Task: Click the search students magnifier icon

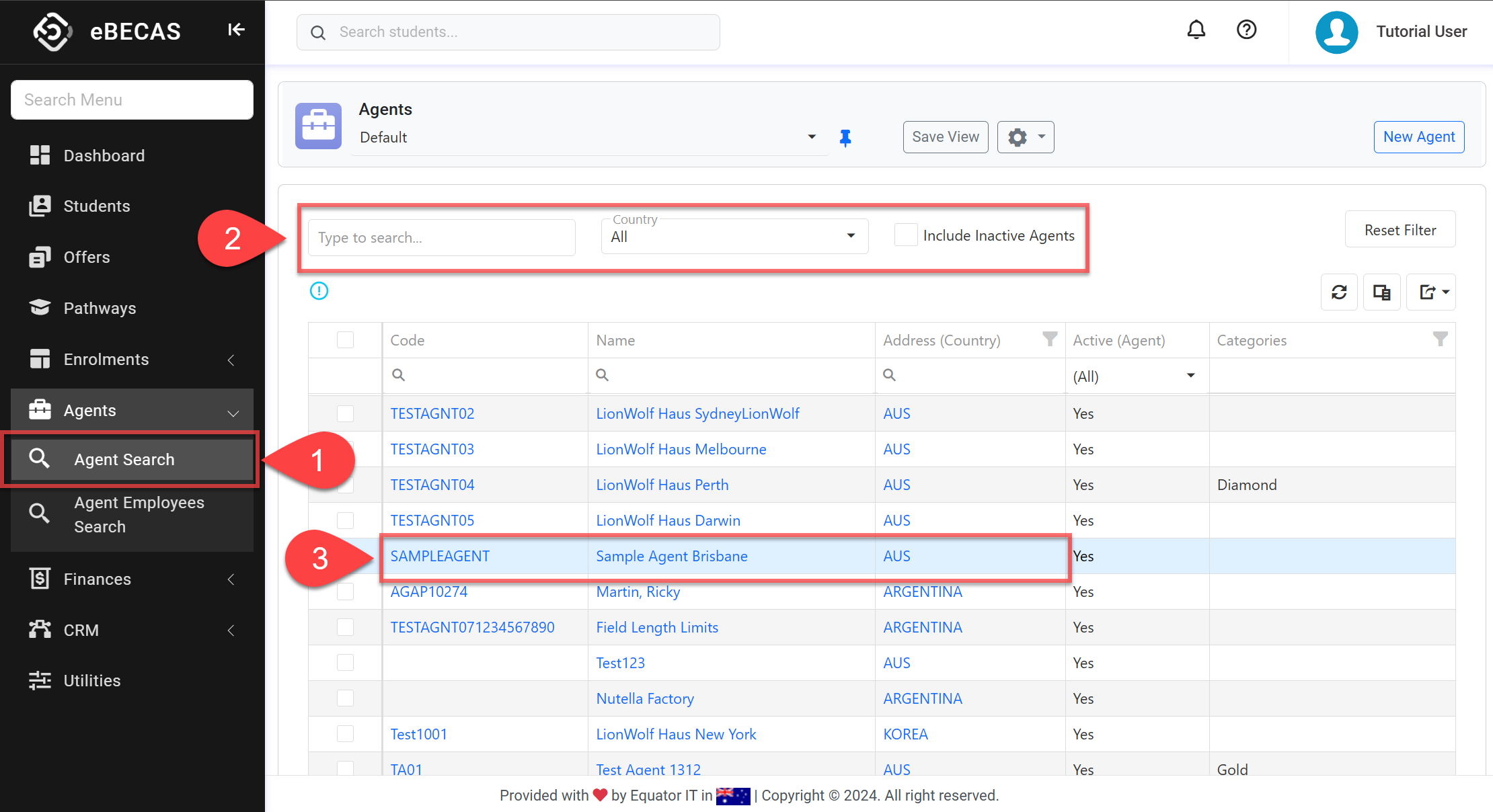Action: [x=318, y=32]
